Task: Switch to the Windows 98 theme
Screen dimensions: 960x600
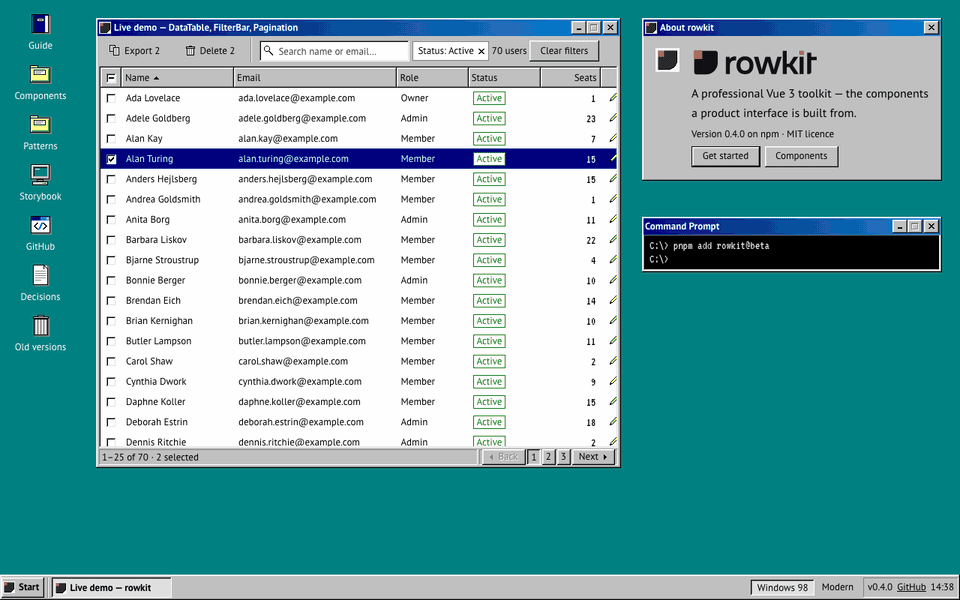Action: click(782, 588)
